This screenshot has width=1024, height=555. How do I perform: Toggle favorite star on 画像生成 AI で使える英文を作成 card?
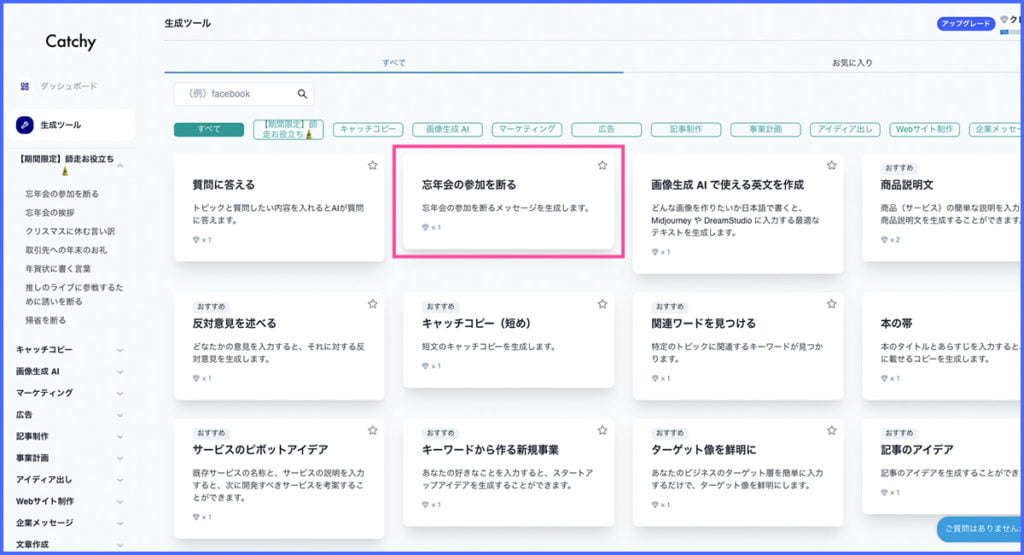(831, 165)
